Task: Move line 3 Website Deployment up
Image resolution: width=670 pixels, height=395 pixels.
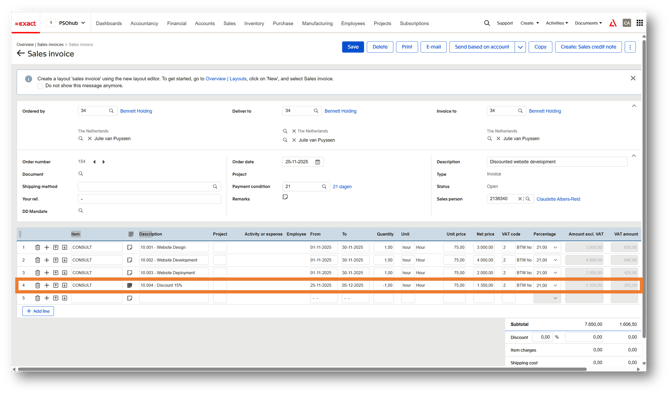Action: tap(56, 272)
